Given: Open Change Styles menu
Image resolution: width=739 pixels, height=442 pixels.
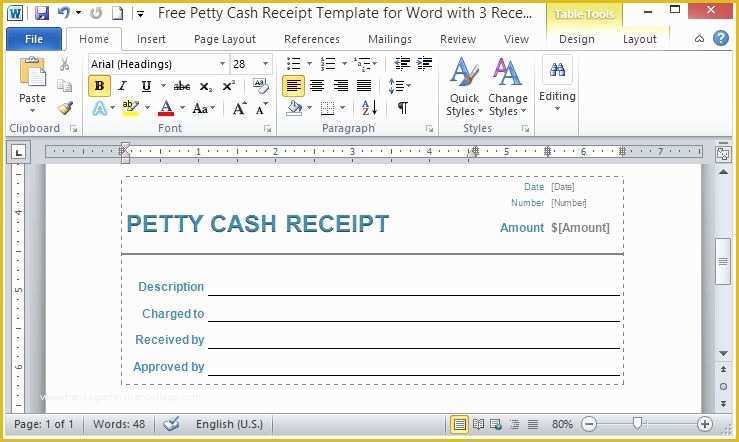Looking at the screenshot, I should [508, 87].
